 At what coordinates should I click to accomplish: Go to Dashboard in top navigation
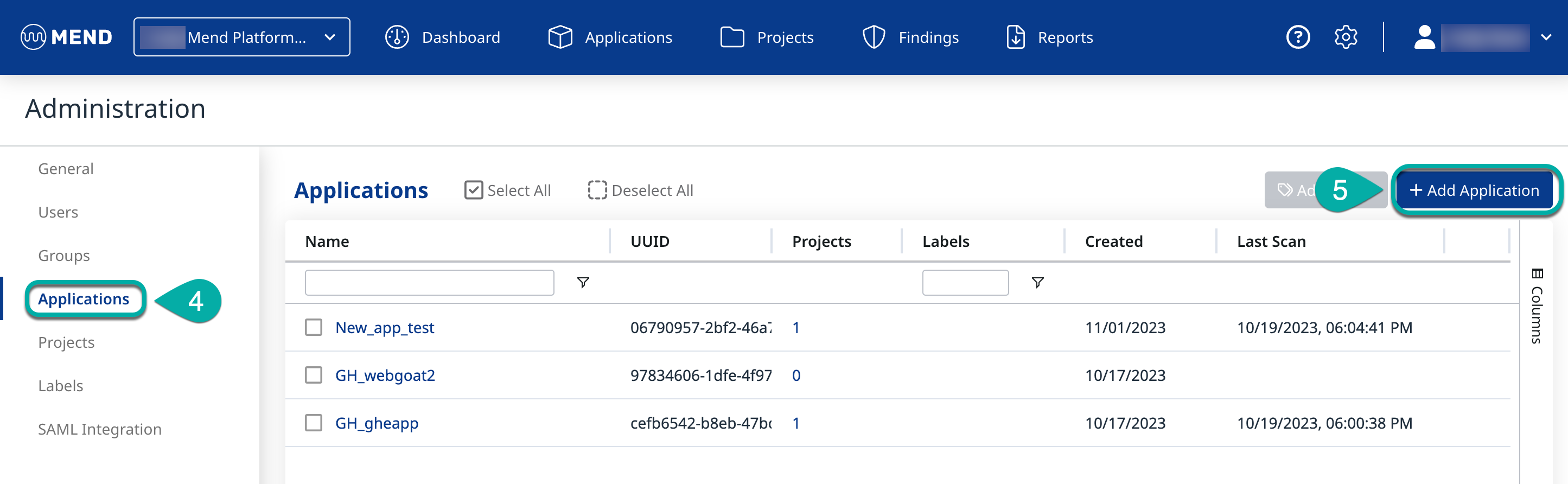coord(443,37)
